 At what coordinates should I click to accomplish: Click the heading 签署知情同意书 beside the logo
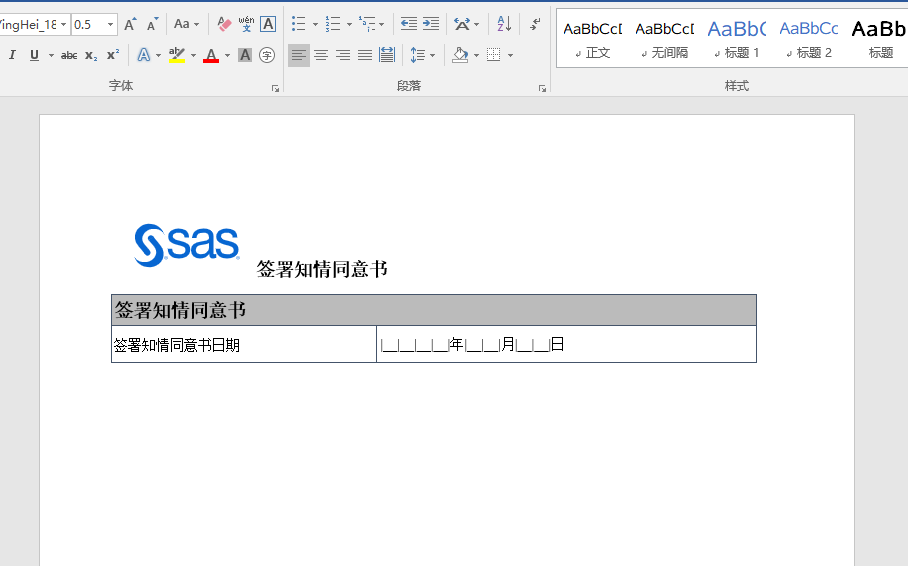[x=322, y=269]
